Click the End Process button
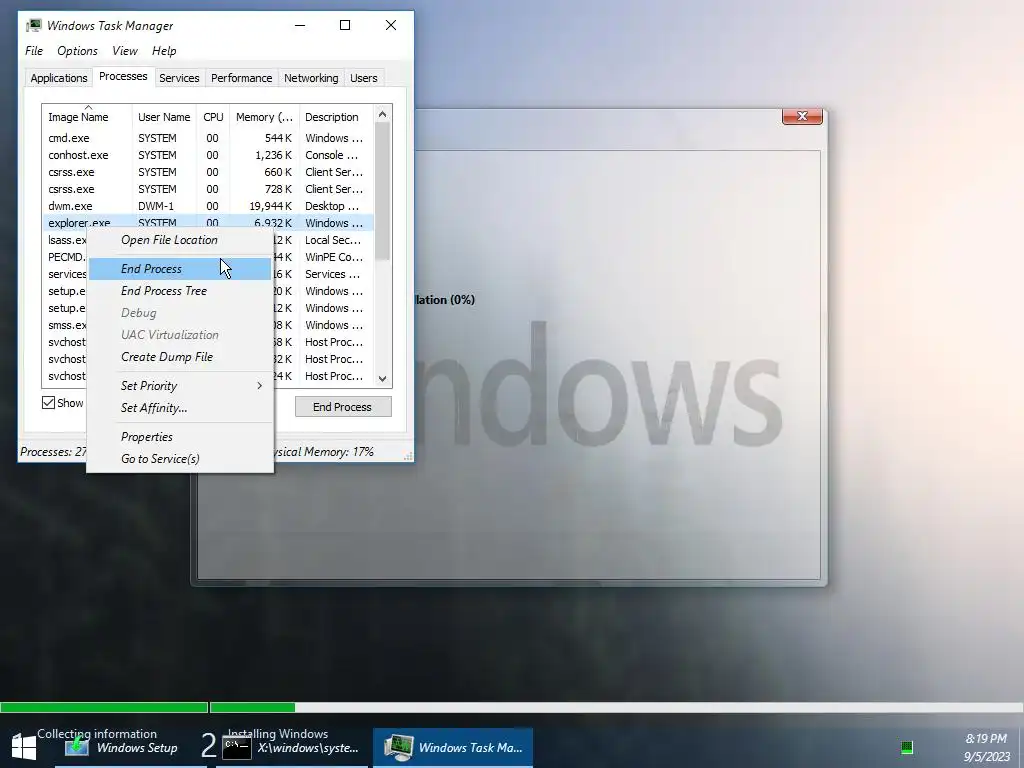1024x768 pixels. (343, 407)
